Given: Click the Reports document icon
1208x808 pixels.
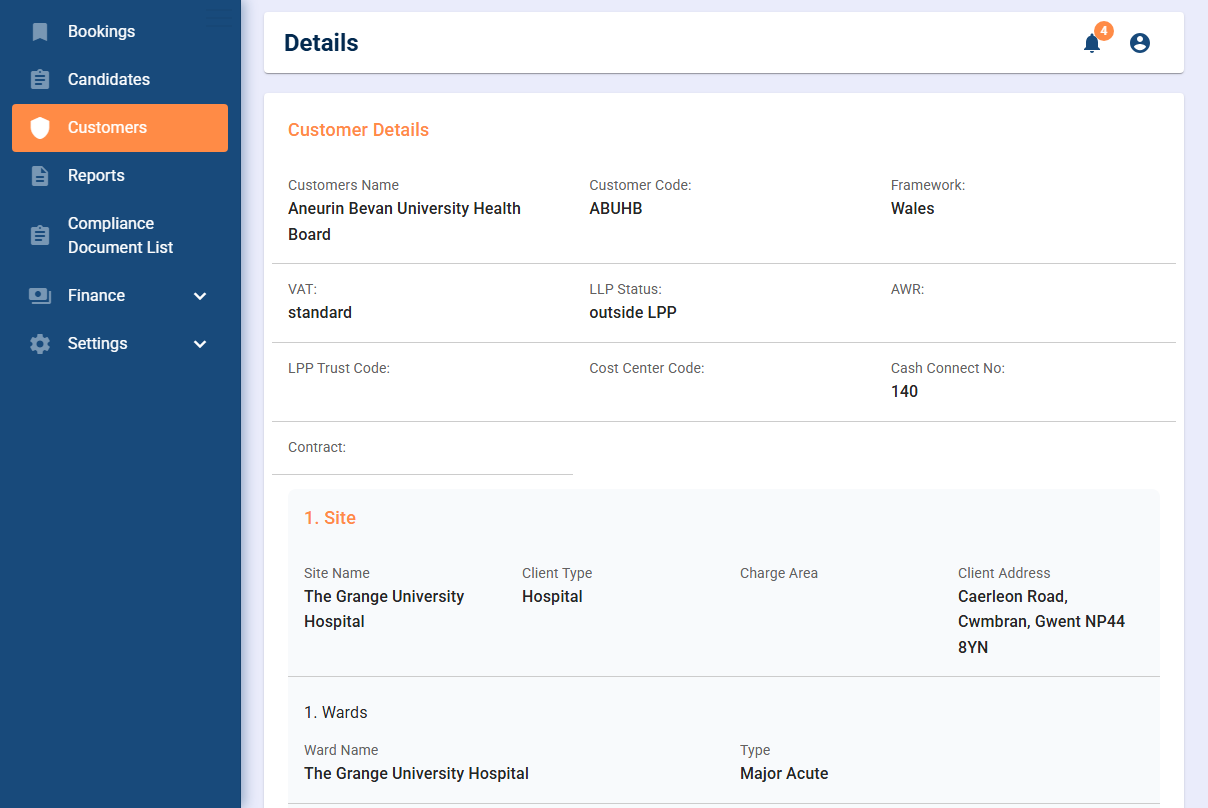Looking at the screenshot, I should [x=40, y=176].
